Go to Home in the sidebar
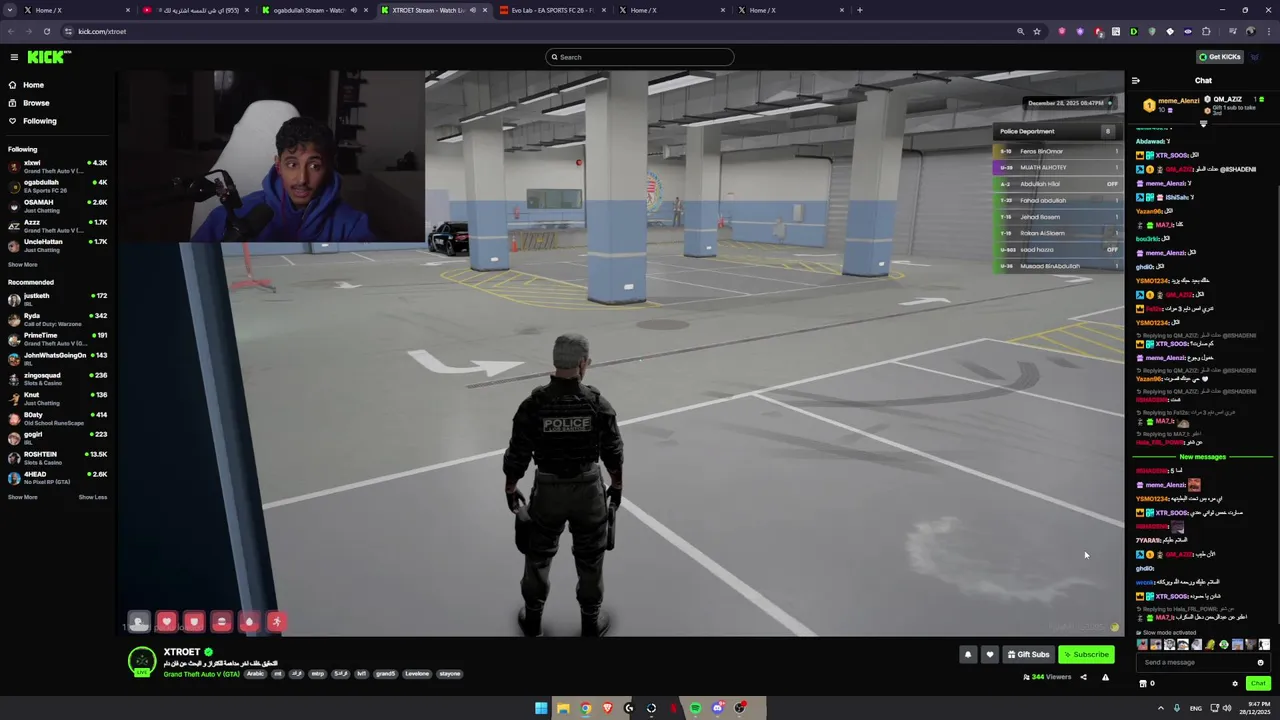This screenshot has height=720, width=1280. click(x=33, y=85)
